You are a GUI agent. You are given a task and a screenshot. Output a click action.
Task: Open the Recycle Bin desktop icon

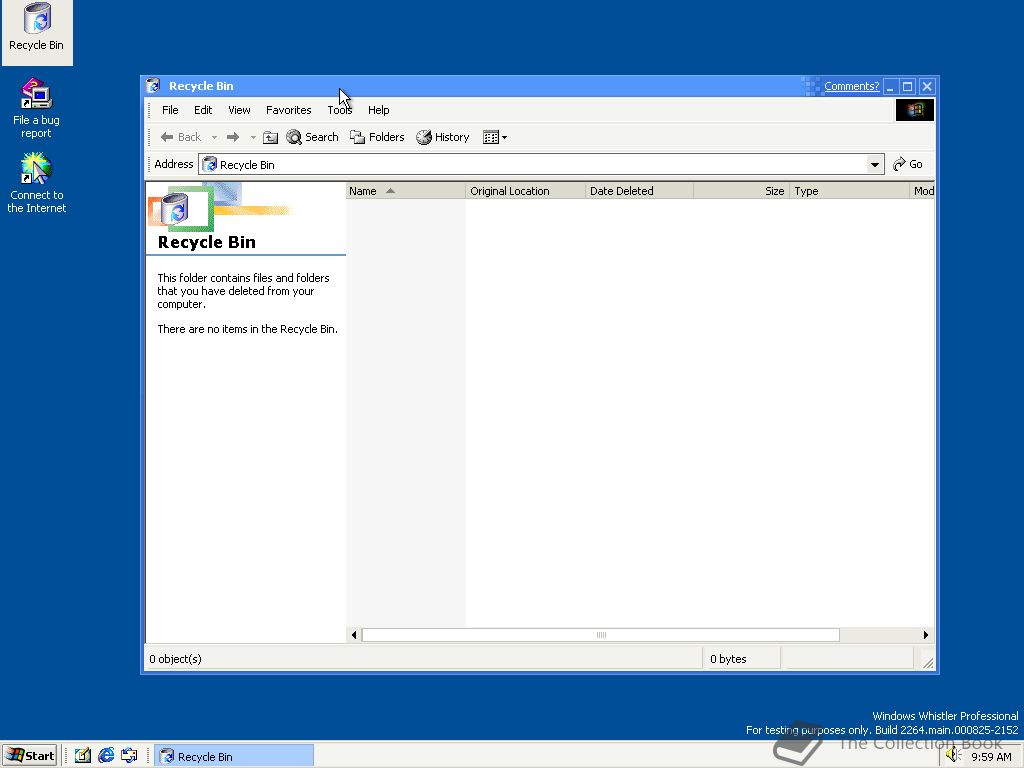(37, 28)
